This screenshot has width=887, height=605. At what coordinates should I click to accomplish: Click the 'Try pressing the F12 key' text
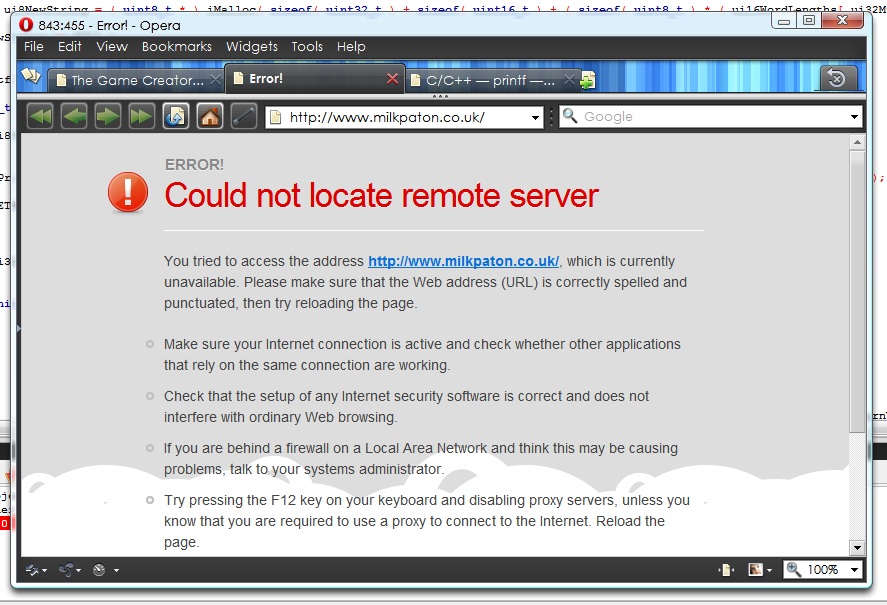click(x=427, y=521)
